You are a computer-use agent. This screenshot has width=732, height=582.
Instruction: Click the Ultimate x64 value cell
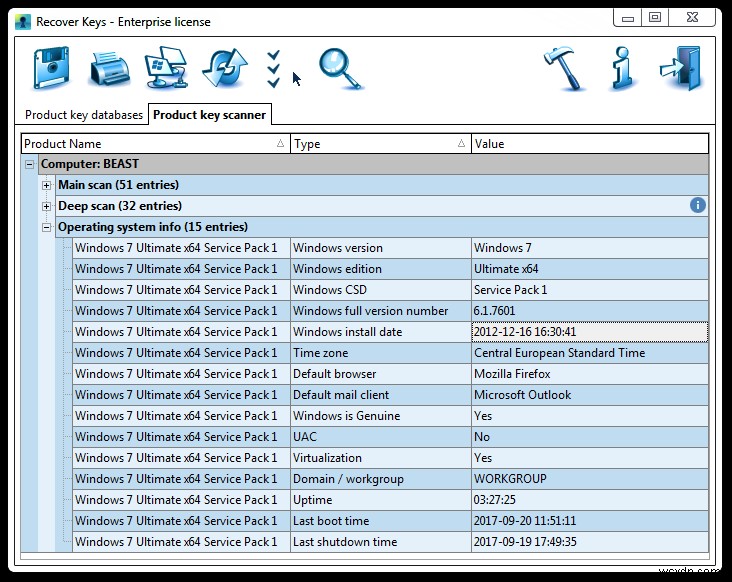(x=590, y=269)
